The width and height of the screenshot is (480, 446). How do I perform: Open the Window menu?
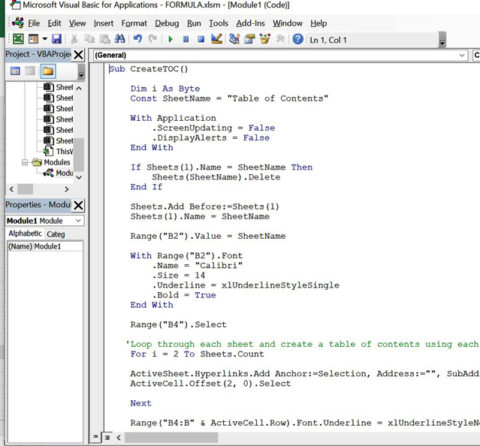tap(288, 23)
